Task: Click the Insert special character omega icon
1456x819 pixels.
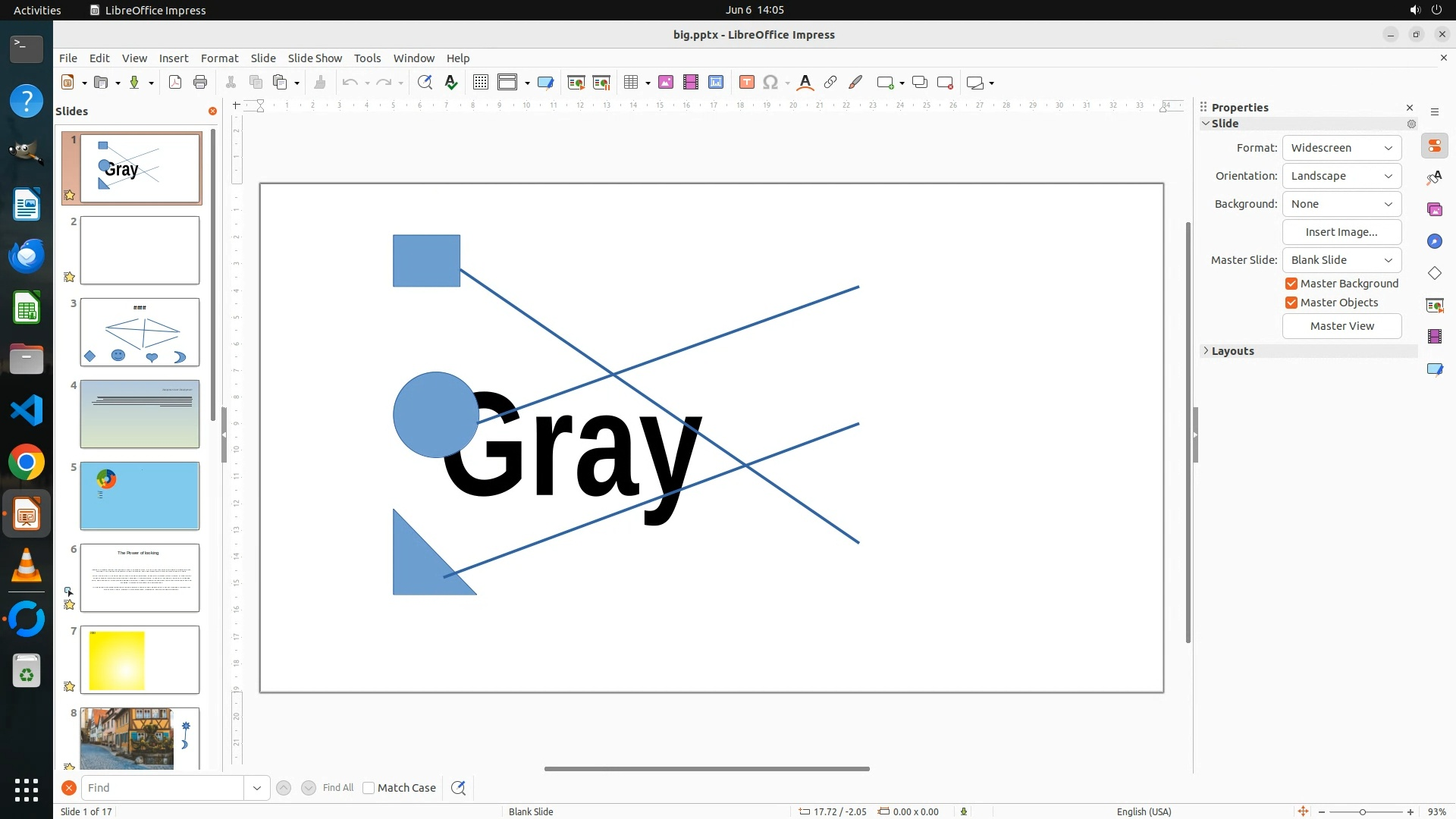Action: [x=770, y=83]
